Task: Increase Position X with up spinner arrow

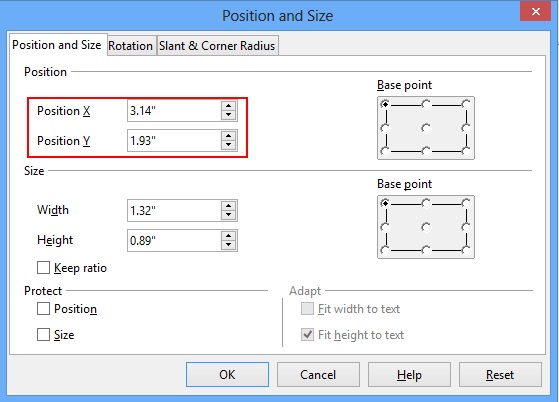Action: click(x=228, y=106)
